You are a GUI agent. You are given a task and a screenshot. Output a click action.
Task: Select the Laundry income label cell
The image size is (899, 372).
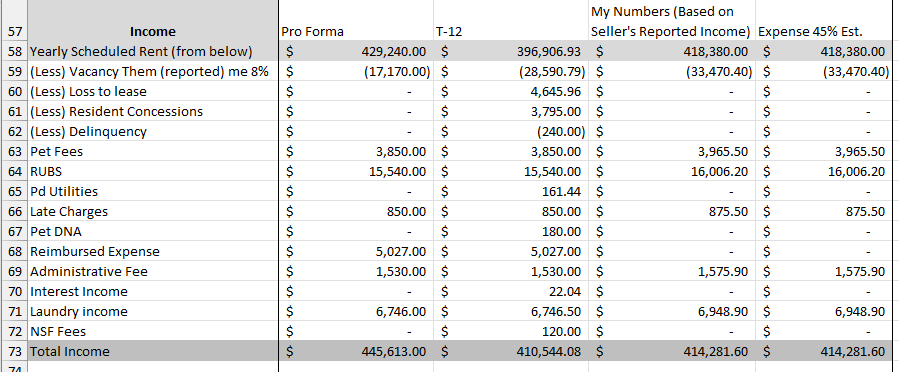153,311
